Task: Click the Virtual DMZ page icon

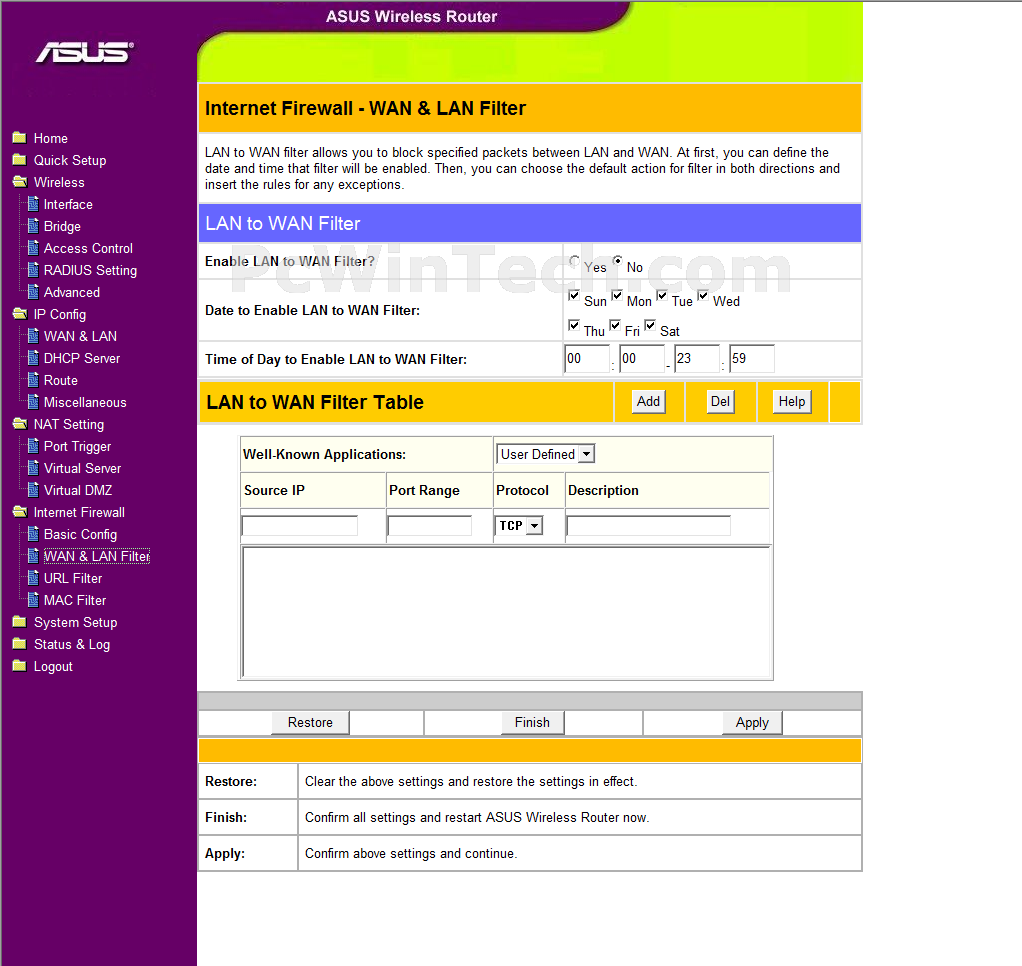Action: (x=33, y=490)
